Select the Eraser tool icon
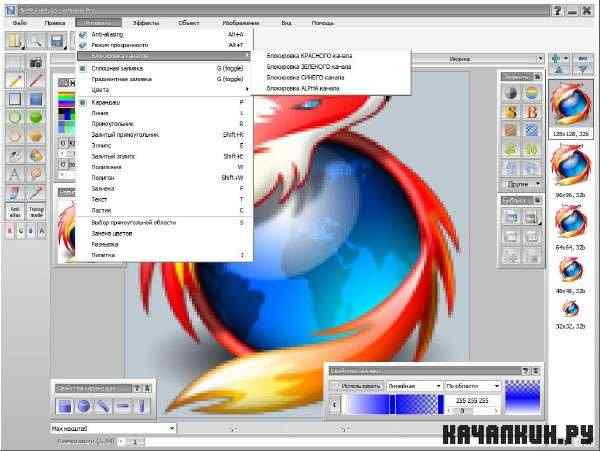 click(x=15, y=193)
